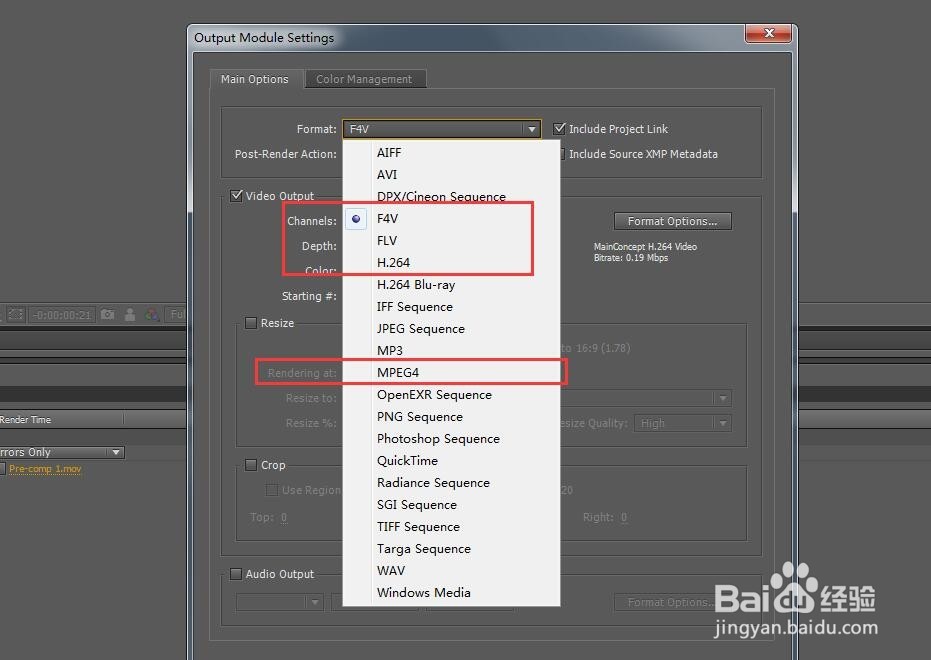Screen dimensions: 931x660
Task: Toggle Include Source XMP Metadata checkbox
Action: (562, 154)
